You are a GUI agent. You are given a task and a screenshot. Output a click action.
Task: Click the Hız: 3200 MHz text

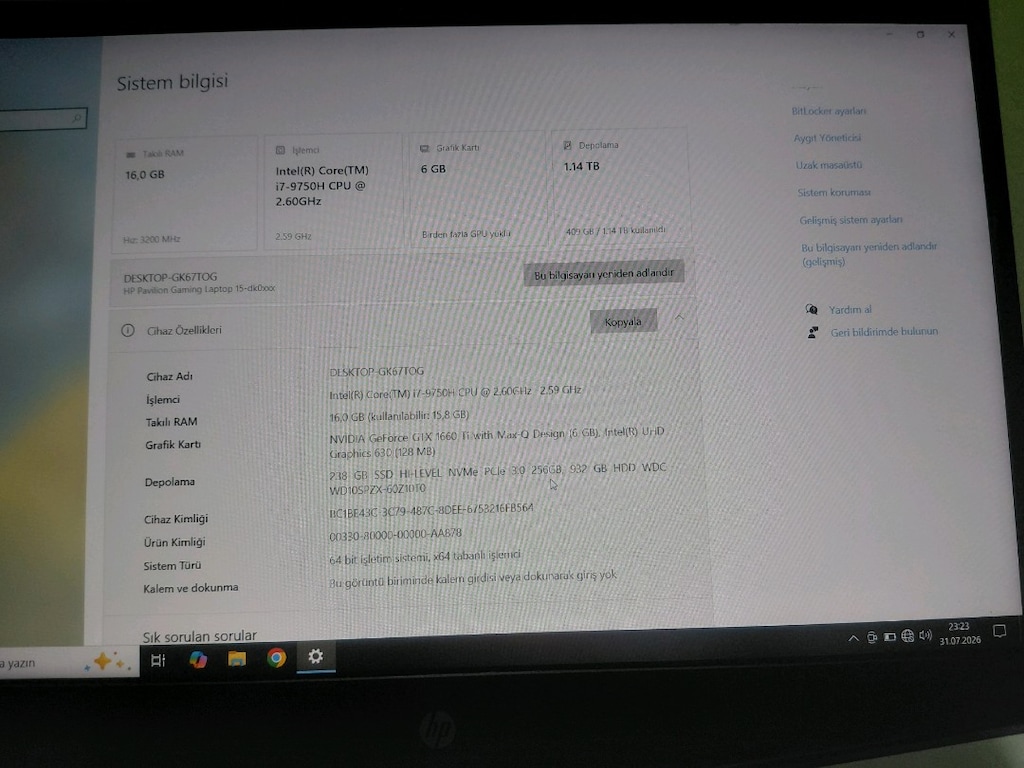152,239
